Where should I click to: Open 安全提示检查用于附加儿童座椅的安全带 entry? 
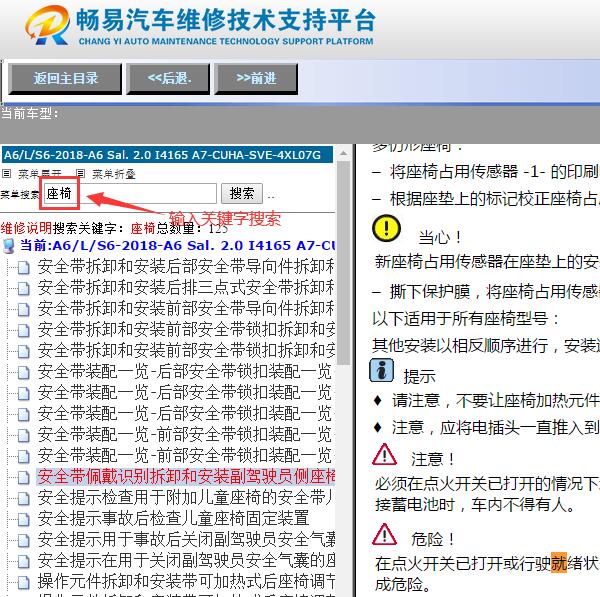pos(186,498)
